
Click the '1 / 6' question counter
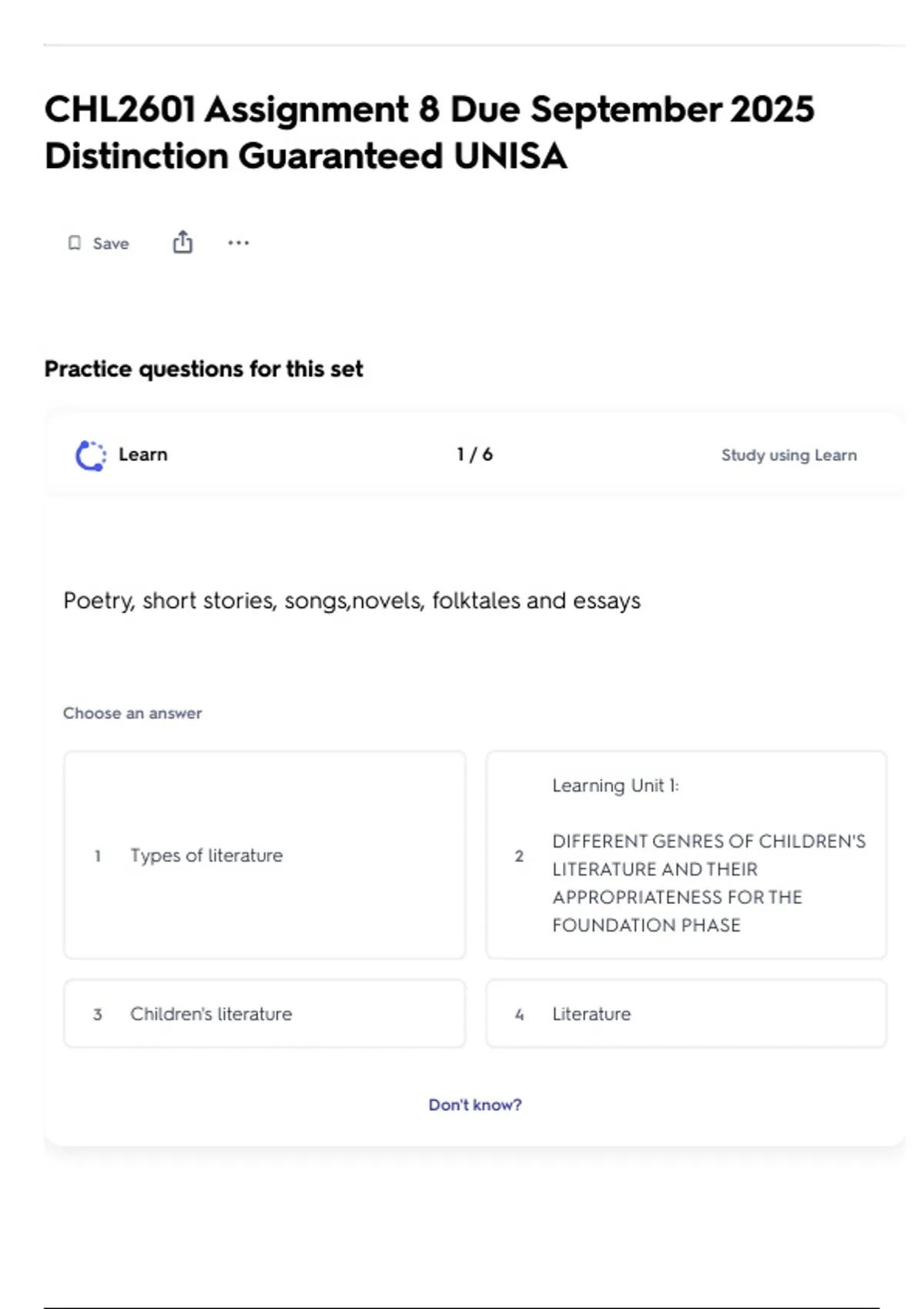pos(474,454)
